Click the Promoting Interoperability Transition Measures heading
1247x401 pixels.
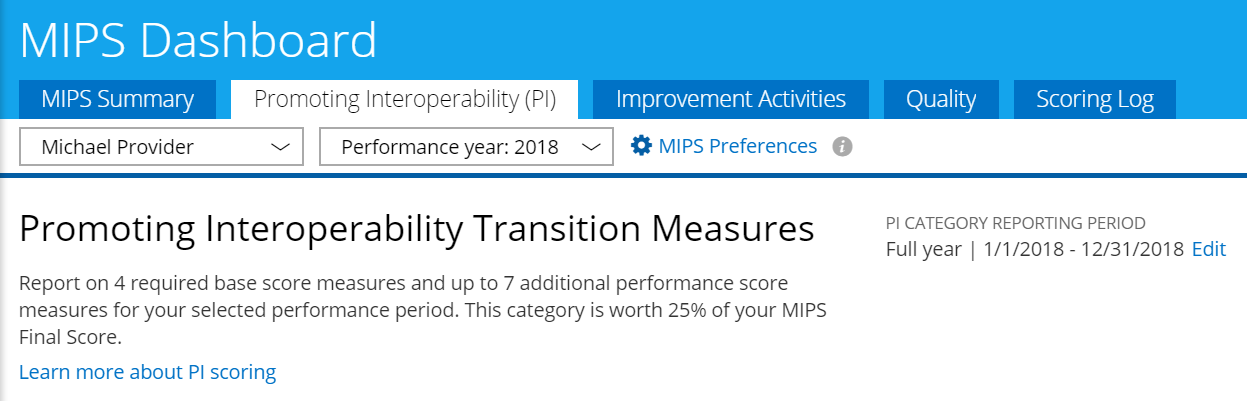pos(416,229)
